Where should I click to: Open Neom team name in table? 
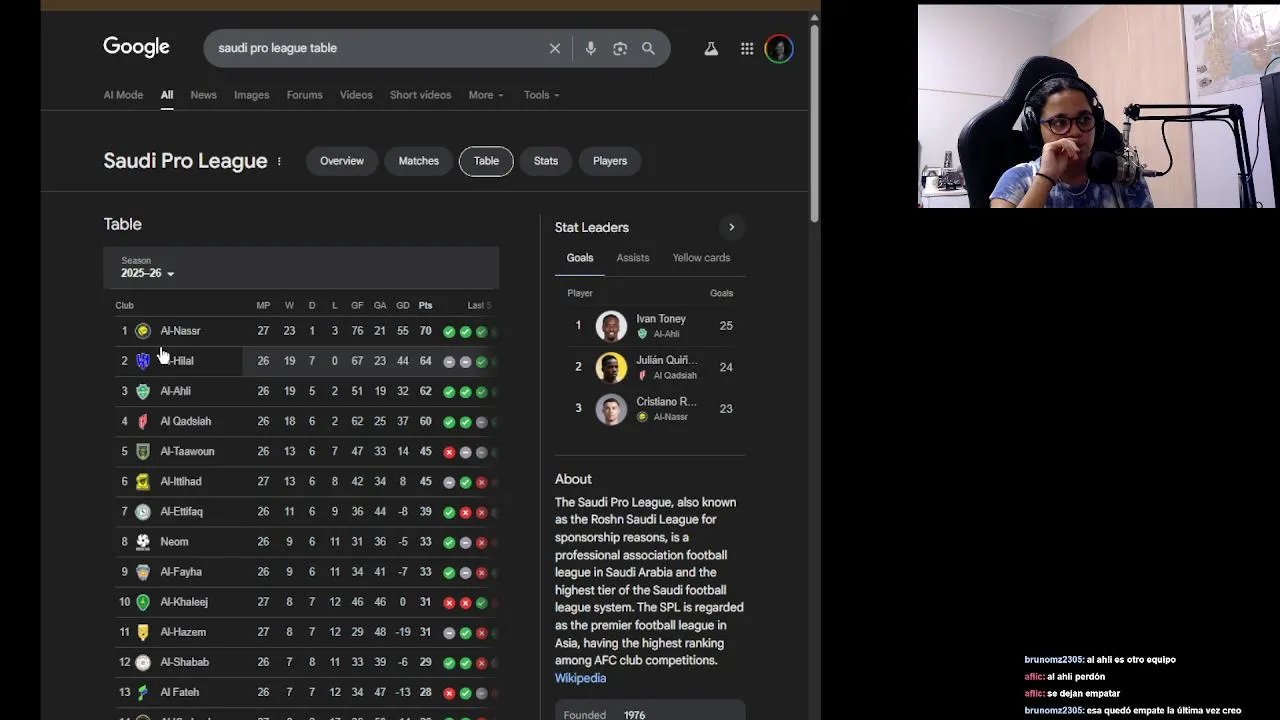pyautogui.click(x=174, y=541)
